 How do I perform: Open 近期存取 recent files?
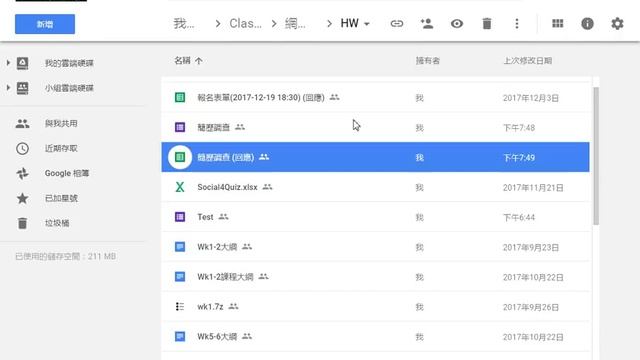coord(61,148)
